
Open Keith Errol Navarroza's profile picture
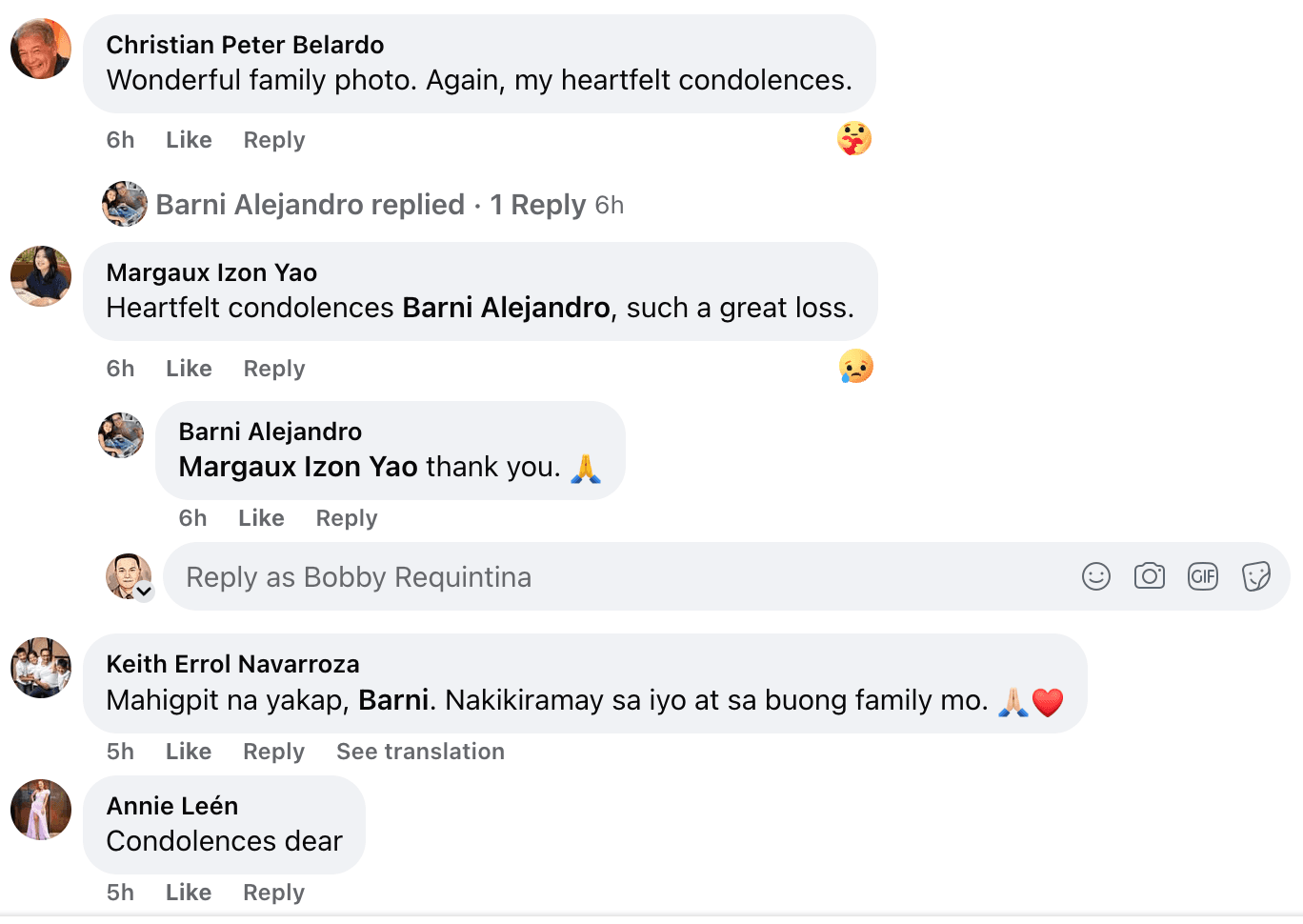pyautogui.click(x=41, y=668)
